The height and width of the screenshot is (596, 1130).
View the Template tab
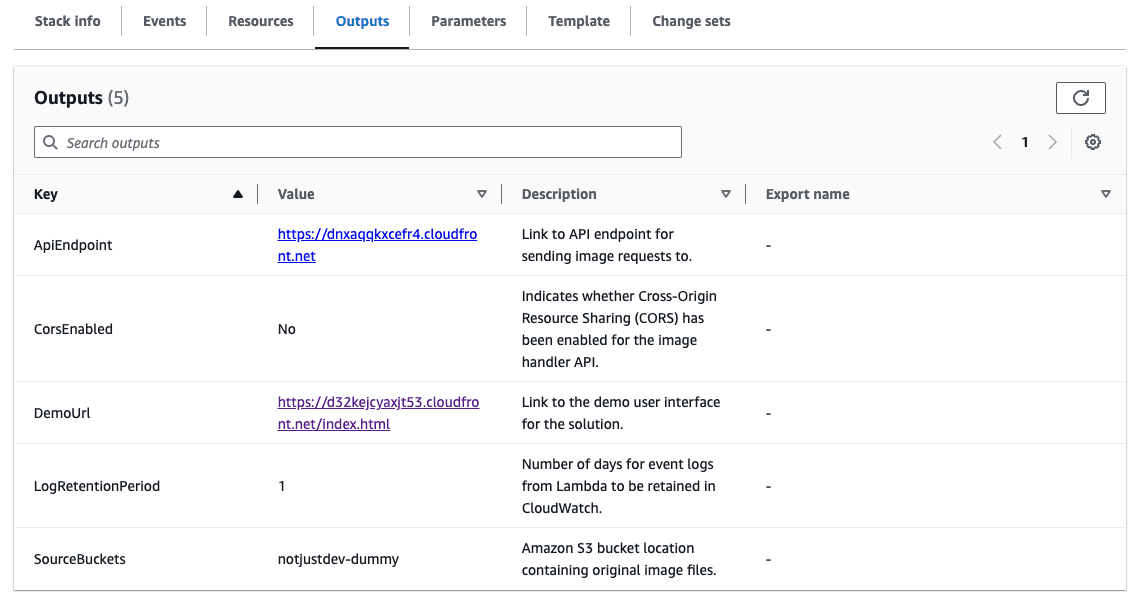[x=578, y=21]
